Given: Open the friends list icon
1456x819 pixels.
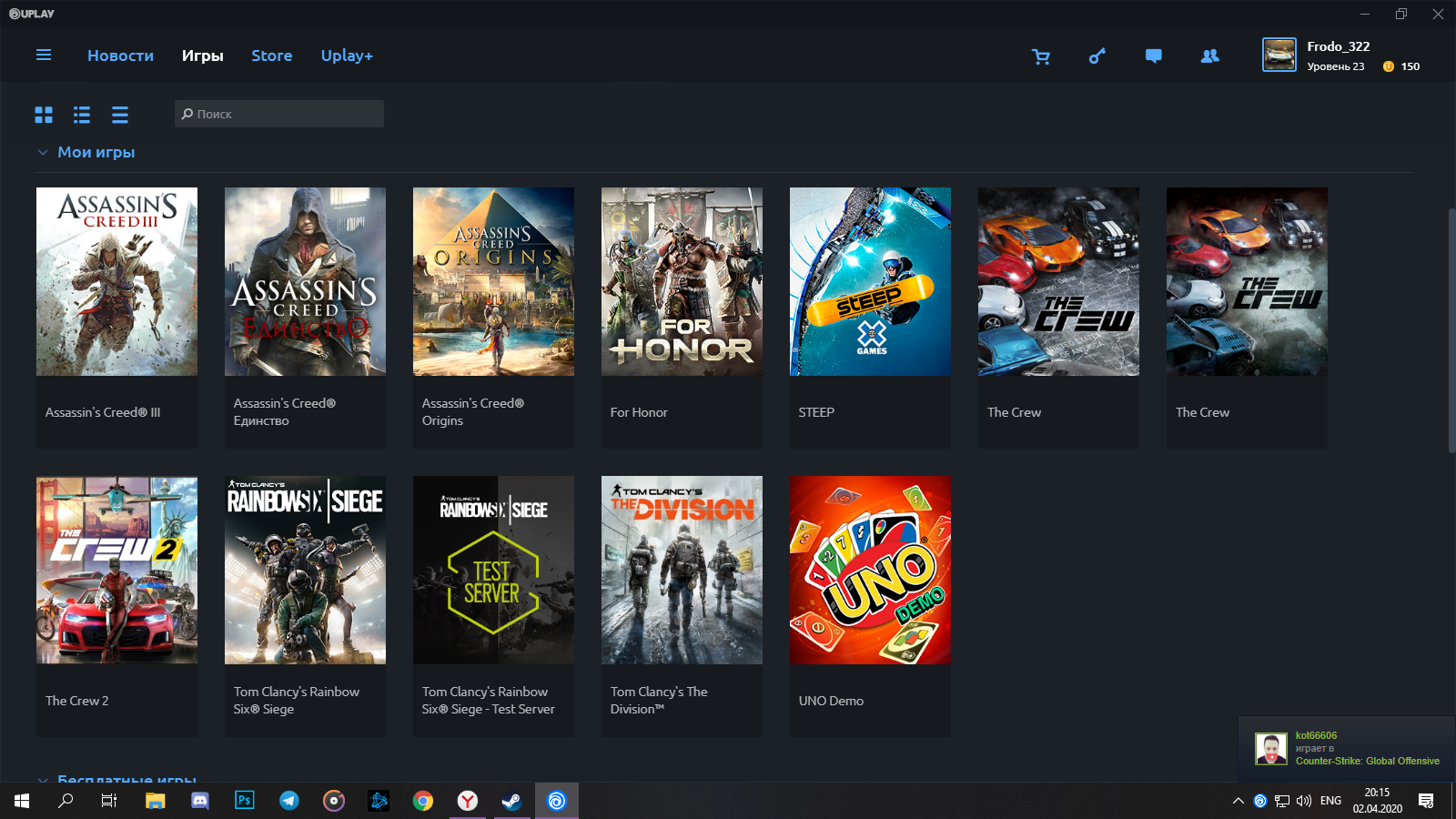Looking at the screenshot, I should pos(1209,56).
